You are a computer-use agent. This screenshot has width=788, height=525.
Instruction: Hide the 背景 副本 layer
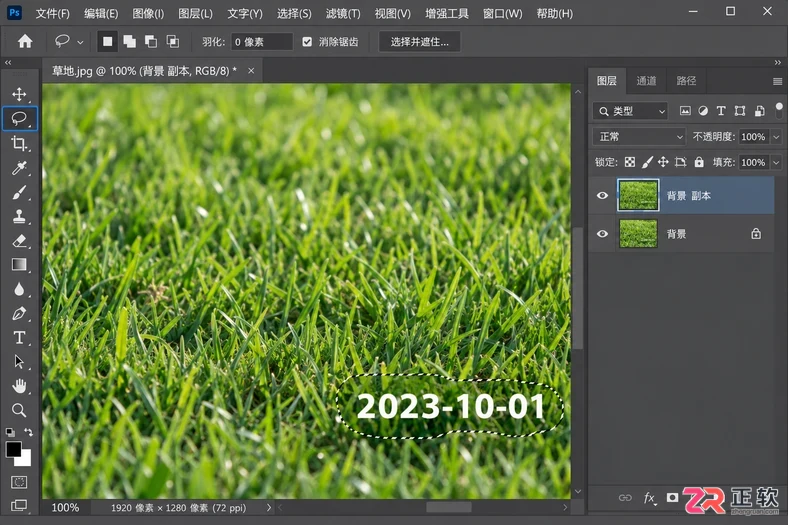(x=602, y=195)
